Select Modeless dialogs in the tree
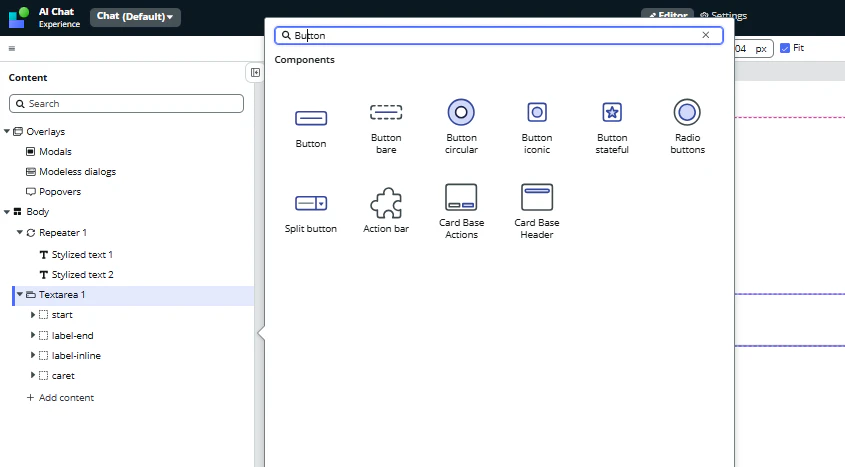The image size is (845, 467). point(78,171)
